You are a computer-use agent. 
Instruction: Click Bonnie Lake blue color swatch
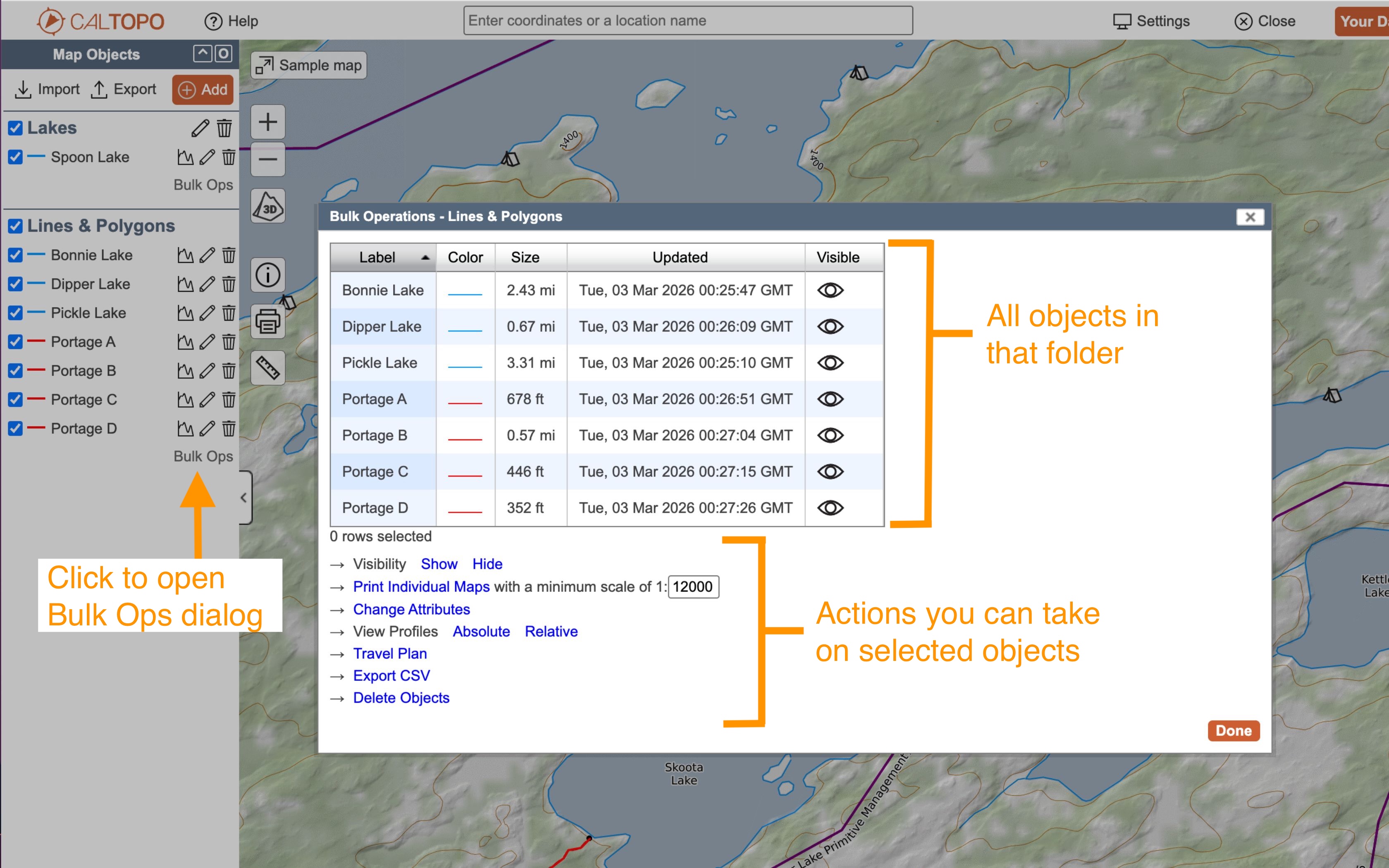tap(465, 294)
